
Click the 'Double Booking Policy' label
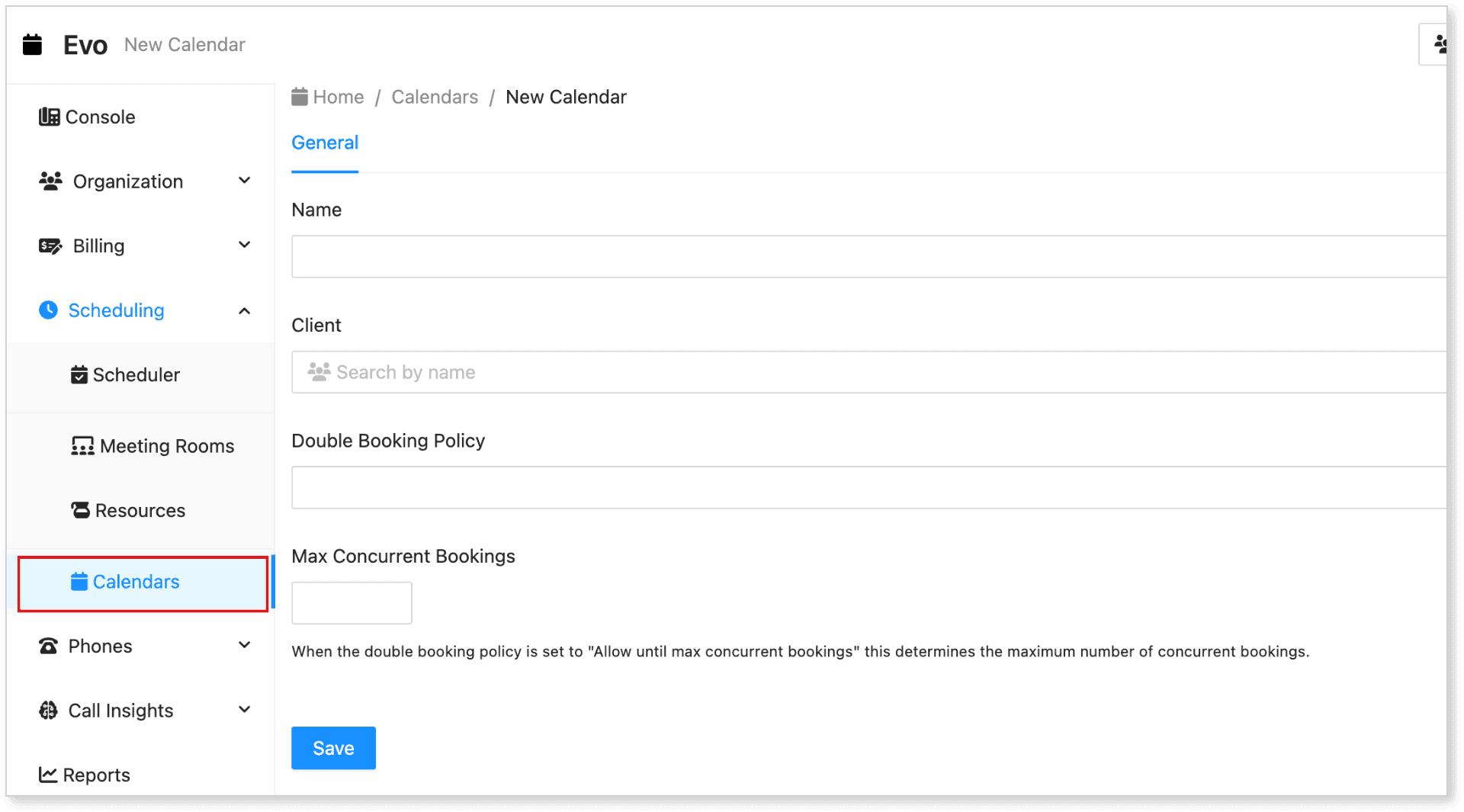pyautogui.click(x=388, y=441)
